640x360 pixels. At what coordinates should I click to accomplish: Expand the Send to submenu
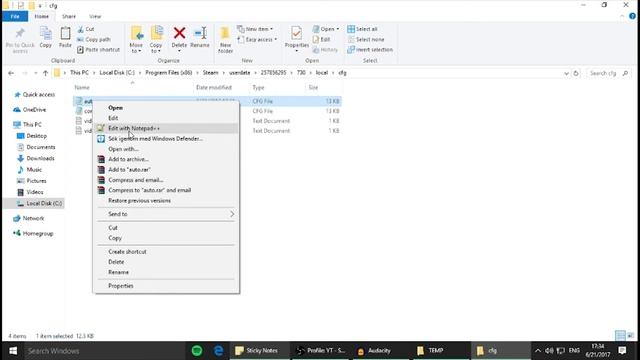166,214
